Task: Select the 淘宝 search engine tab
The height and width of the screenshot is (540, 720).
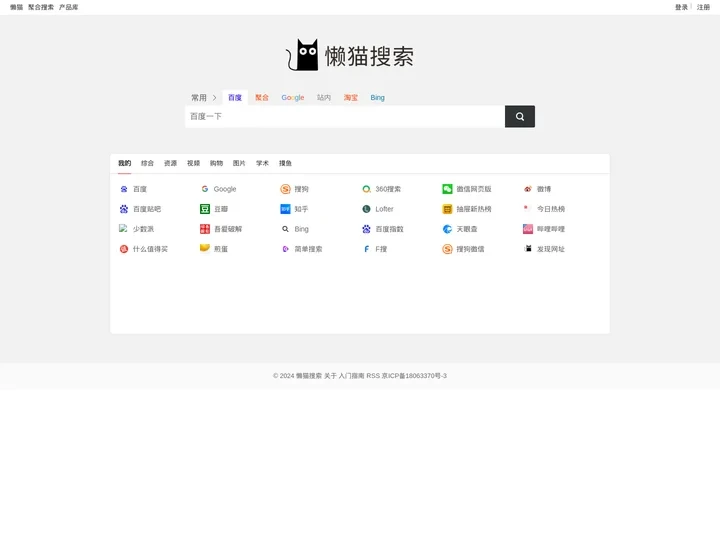Action: (x=351, y=97)
